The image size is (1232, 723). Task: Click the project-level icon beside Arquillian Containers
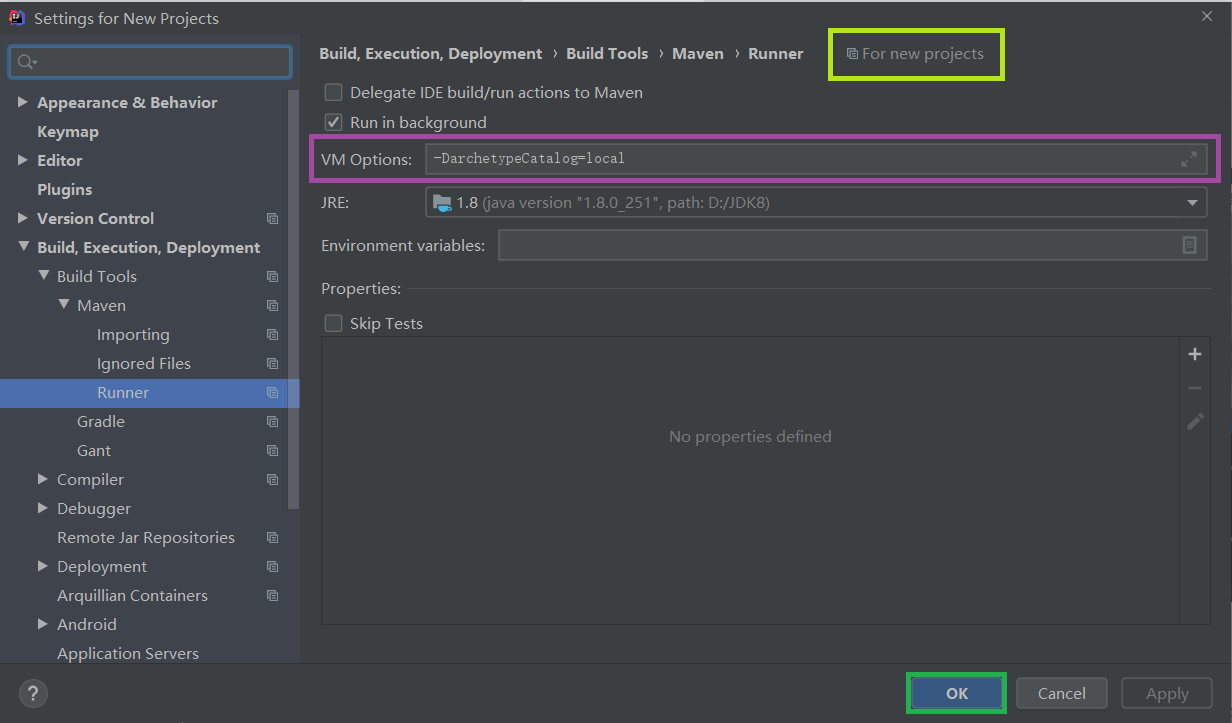pos(272,595)
